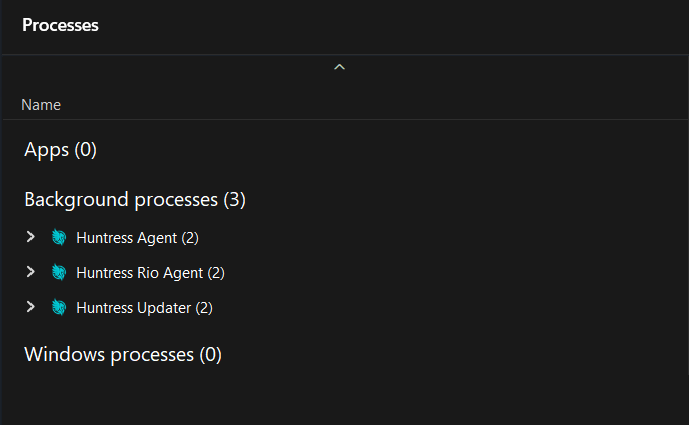Viewport: 689px width, 425px height.
Task: Click the (0) count in Apps heading
Action: coord(85,149)
